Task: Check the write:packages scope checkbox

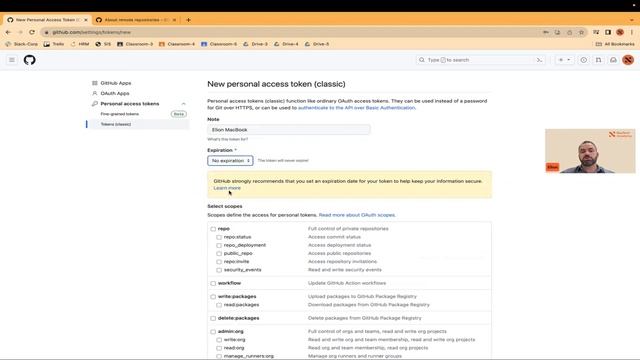Action: pos(213,297)
